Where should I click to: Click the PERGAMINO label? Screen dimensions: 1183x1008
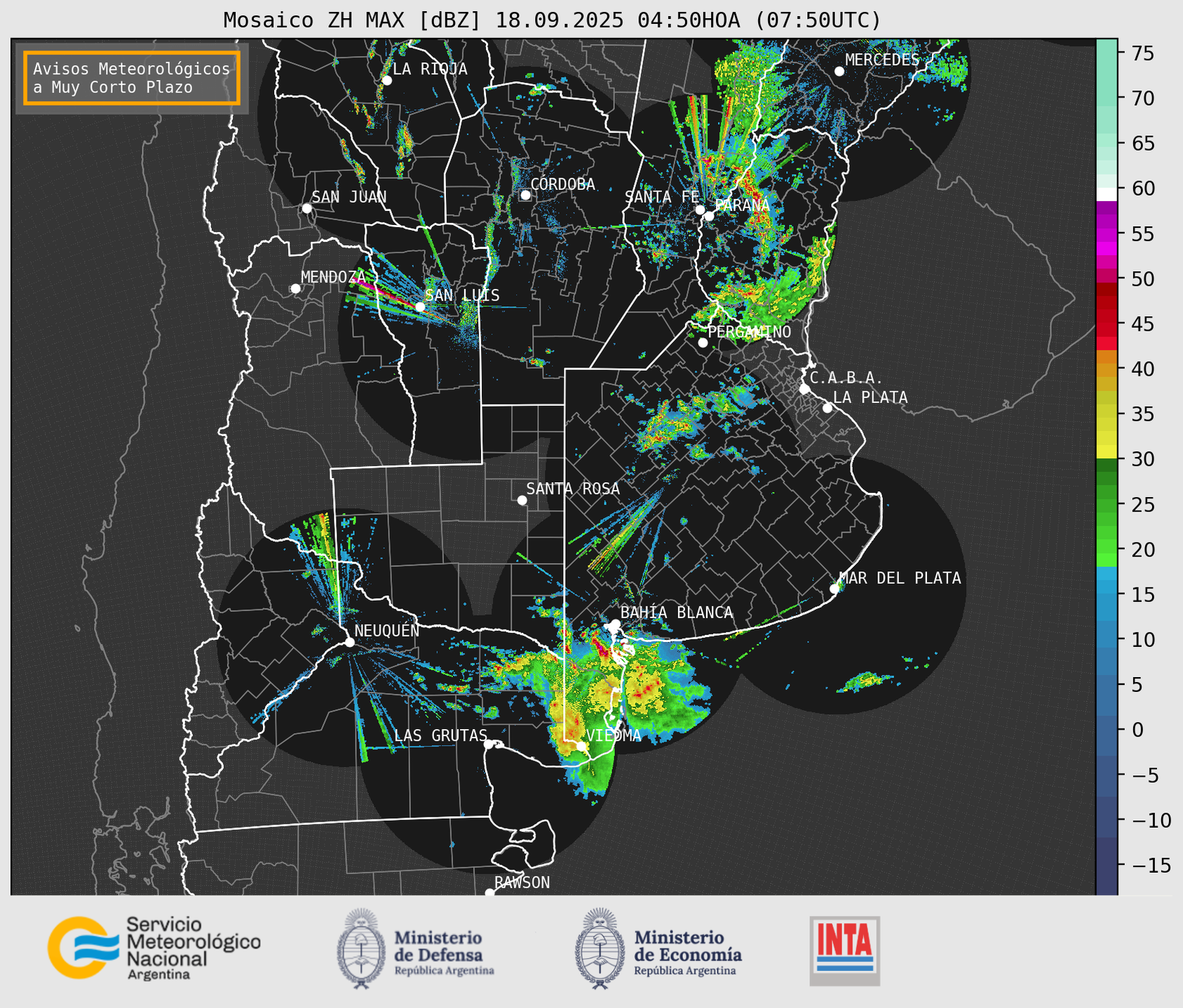coord(749,332)
